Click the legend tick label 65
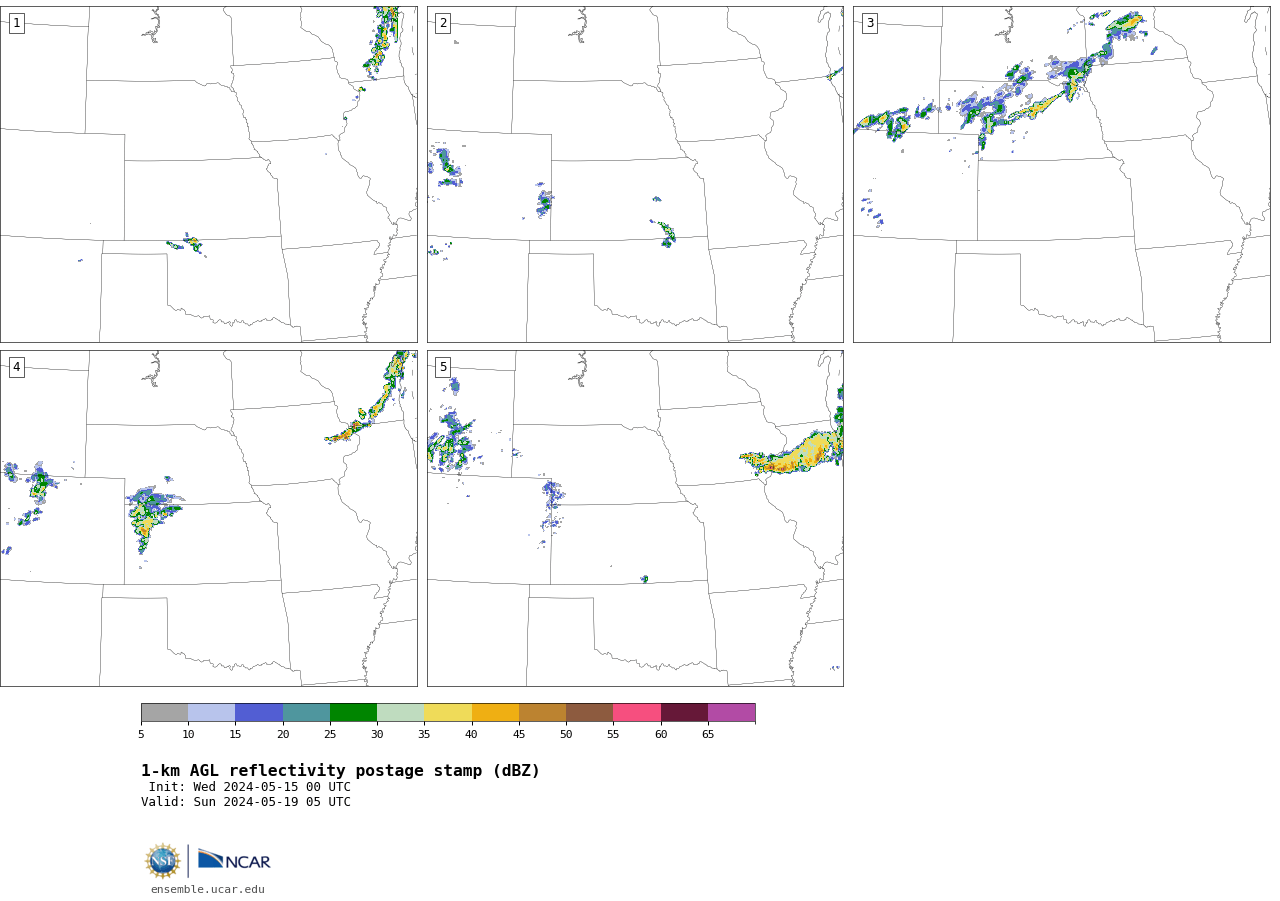This screenshot has width=1280, height=901. [x=708, y=735]
